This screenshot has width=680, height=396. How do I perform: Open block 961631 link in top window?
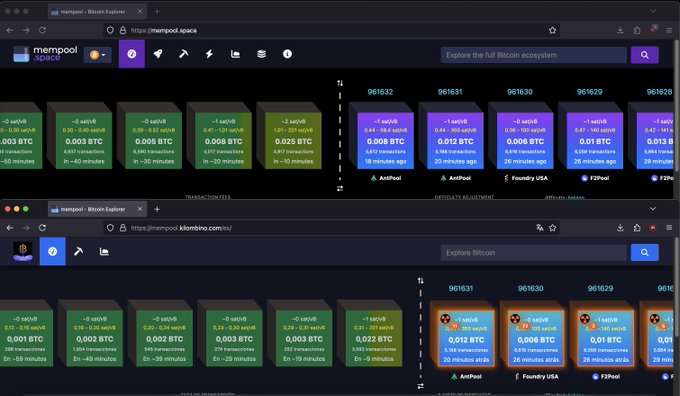[450, 92]
